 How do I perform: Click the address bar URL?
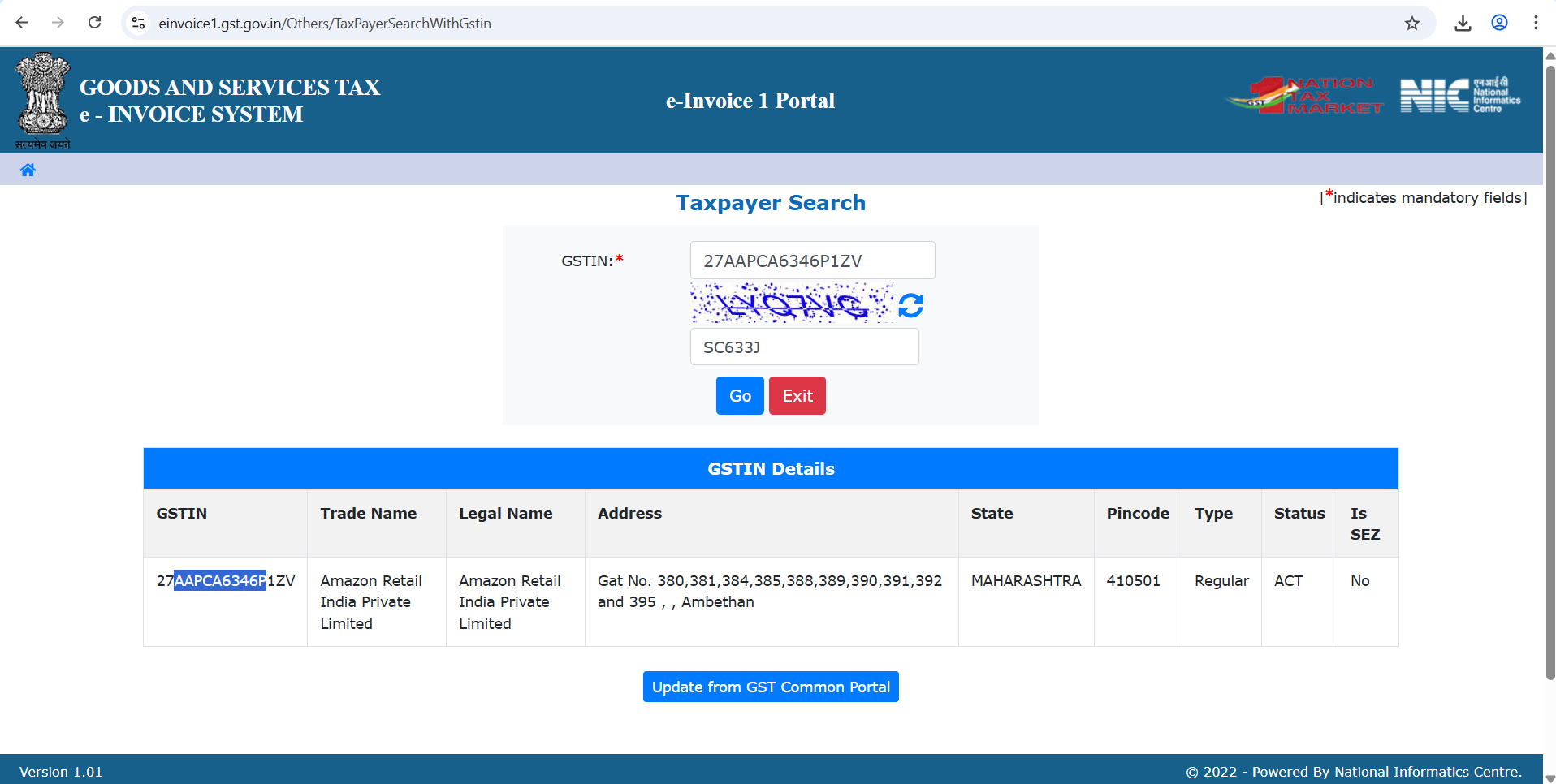click(x=325, y=24)
